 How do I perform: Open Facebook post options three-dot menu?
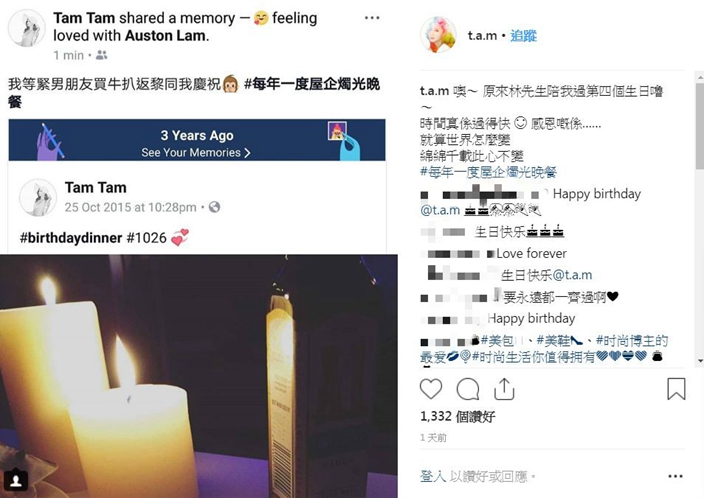pos(372,18)
